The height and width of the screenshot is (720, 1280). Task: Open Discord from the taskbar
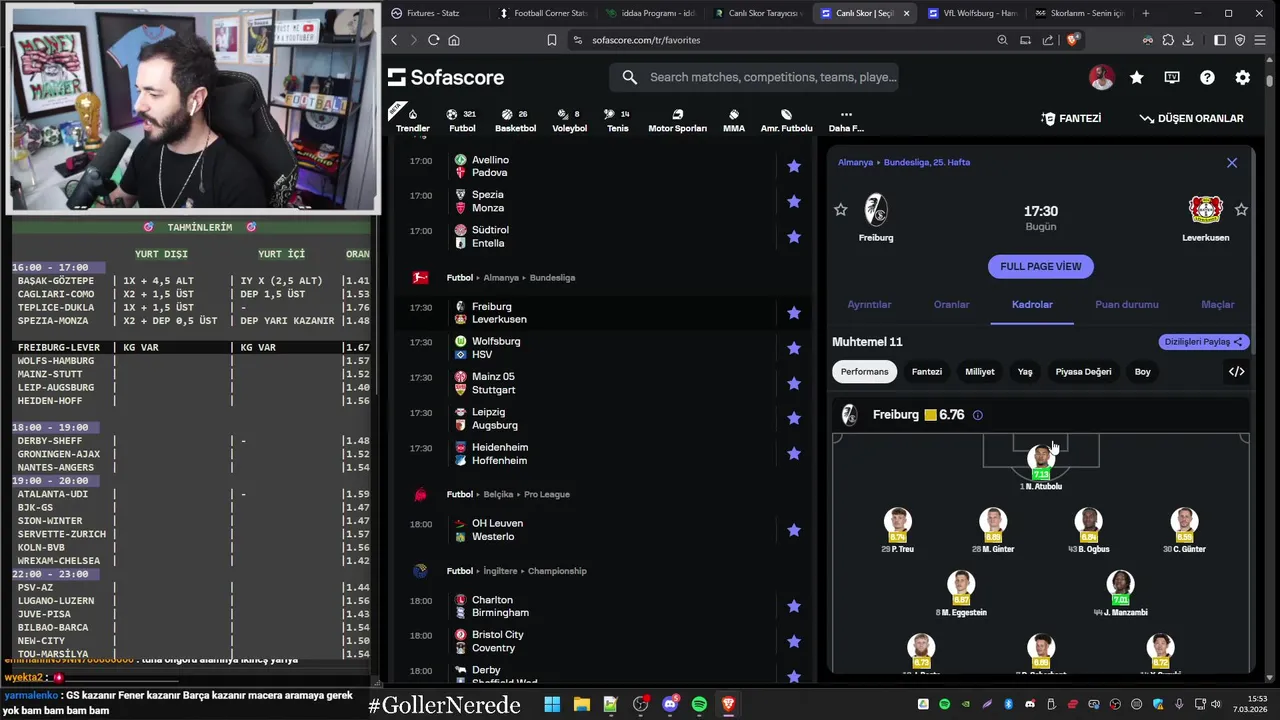(670, 704)
